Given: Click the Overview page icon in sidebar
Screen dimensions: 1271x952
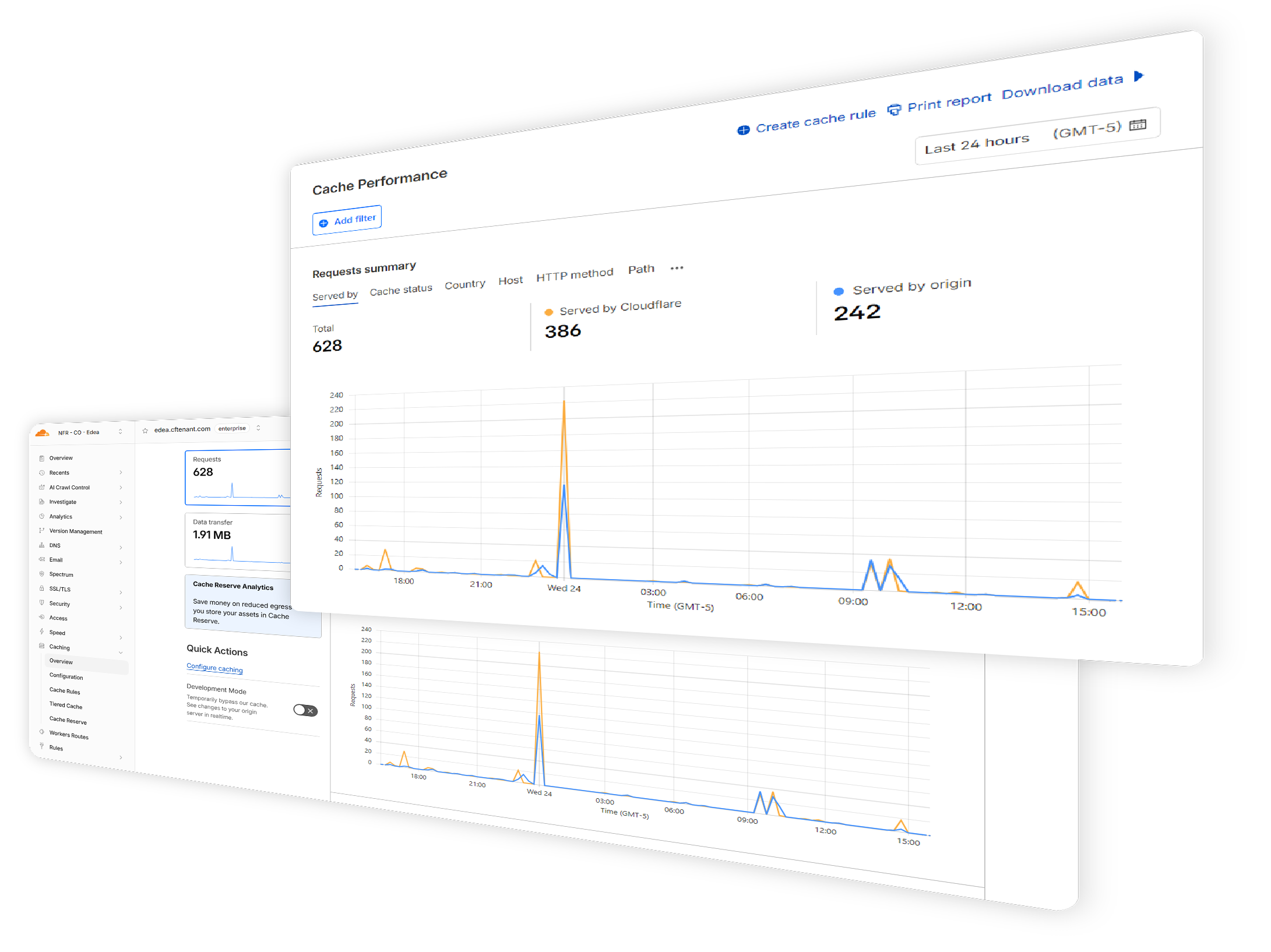Looking at the screenshot, I should pos(41,458).
